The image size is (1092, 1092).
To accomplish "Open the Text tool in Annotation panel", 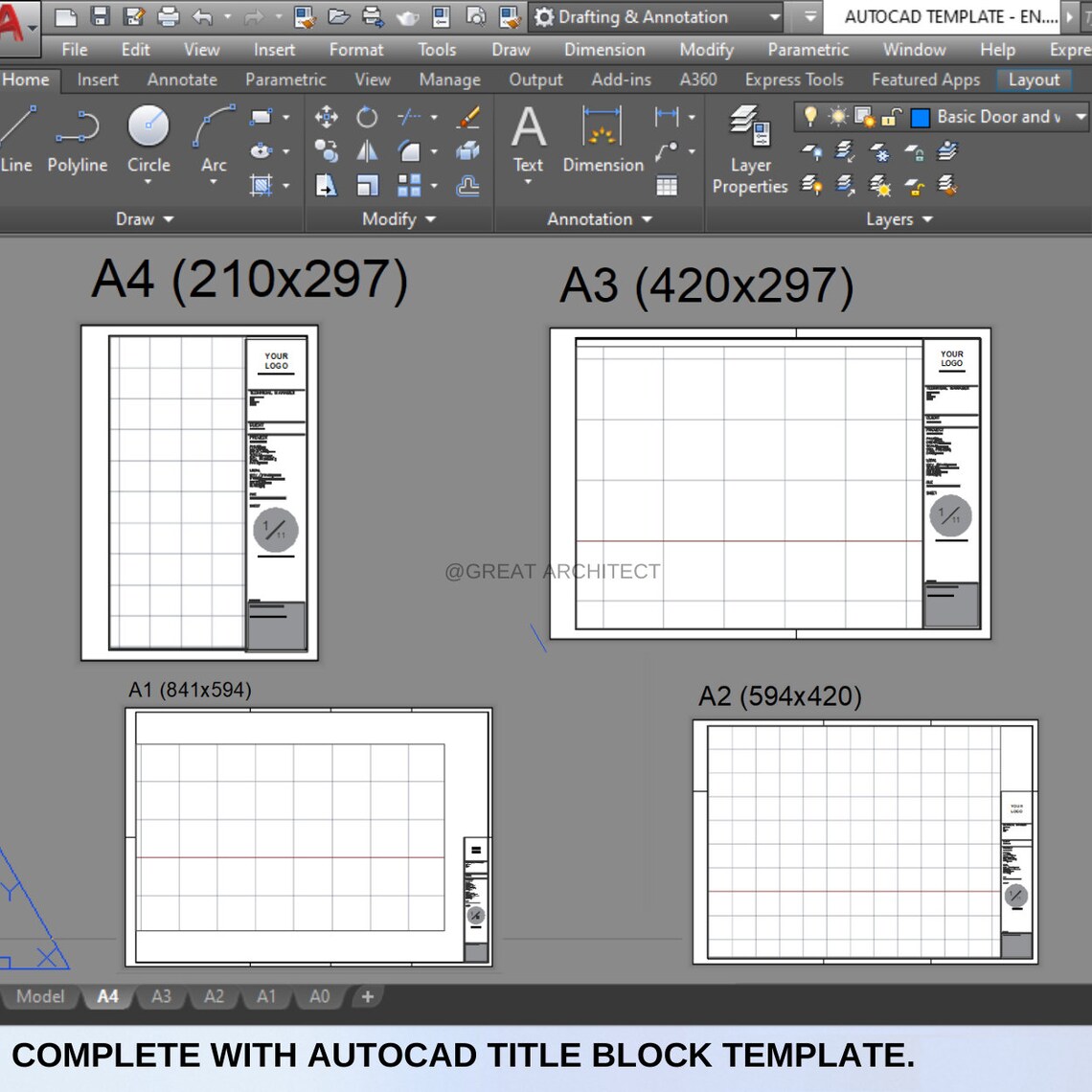I will (528, 125).
